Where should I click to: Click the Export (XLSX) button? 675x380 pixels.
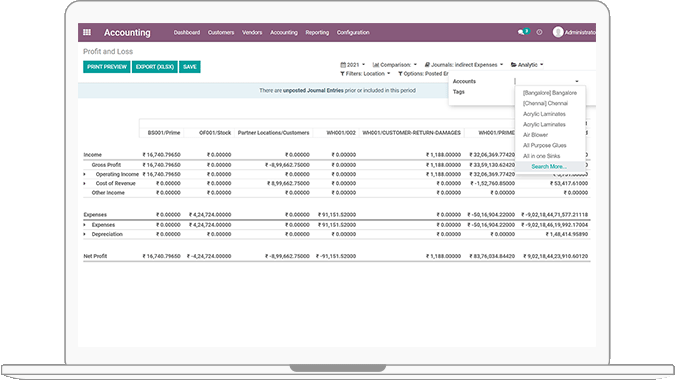(155, 67)
